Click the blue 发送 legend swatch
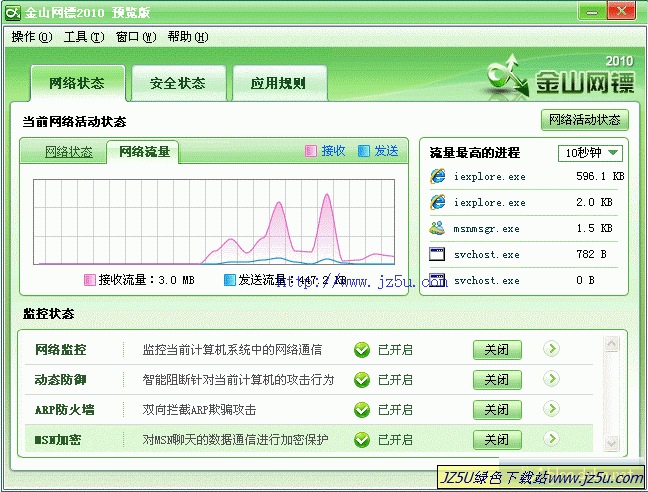The width and height of the screenshot is (648, 492). 364,151
